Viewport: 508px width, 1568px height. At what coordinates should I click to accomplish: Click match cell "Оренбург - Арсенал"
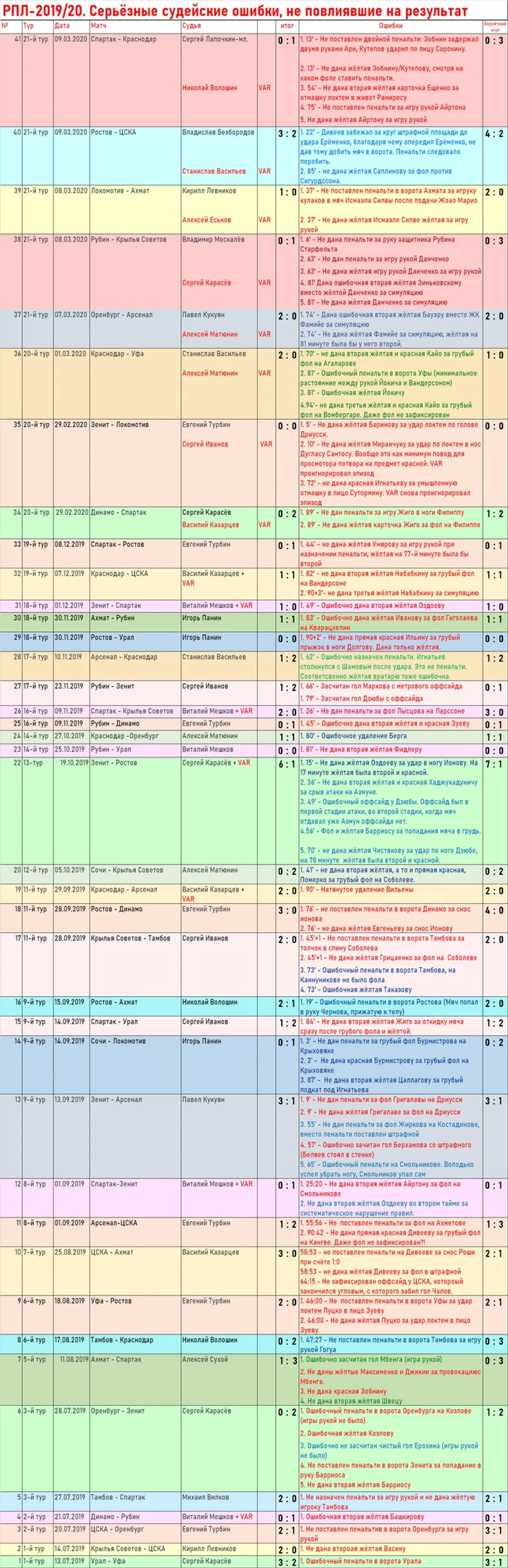[122, 315]
